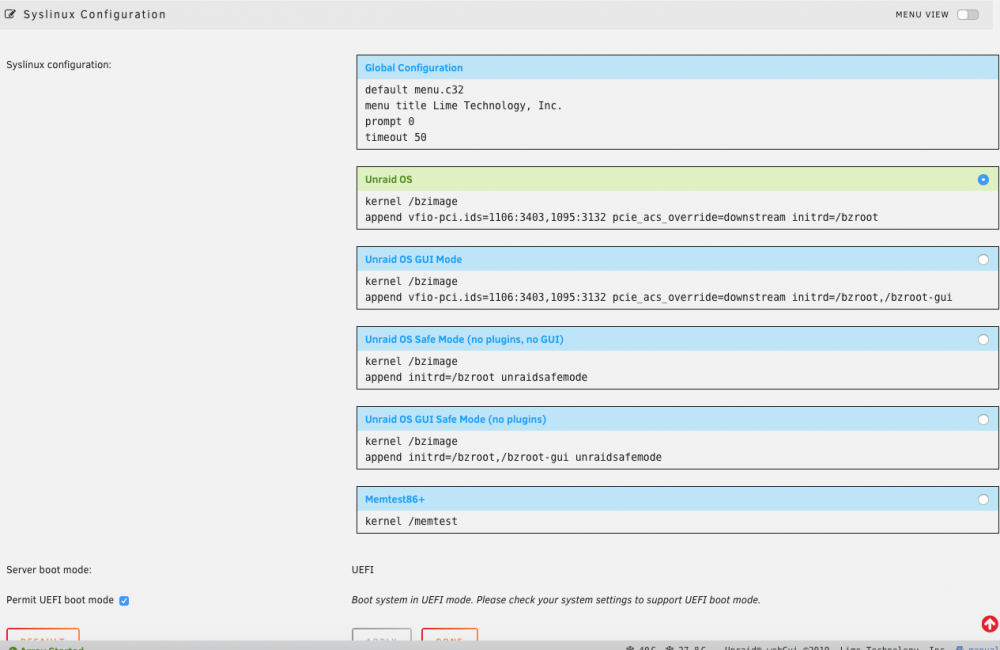The height and width of the screenshot is (650, 1000).
Task: Click the 'Server boot mode:' label
Action: [x=49, y=570]
